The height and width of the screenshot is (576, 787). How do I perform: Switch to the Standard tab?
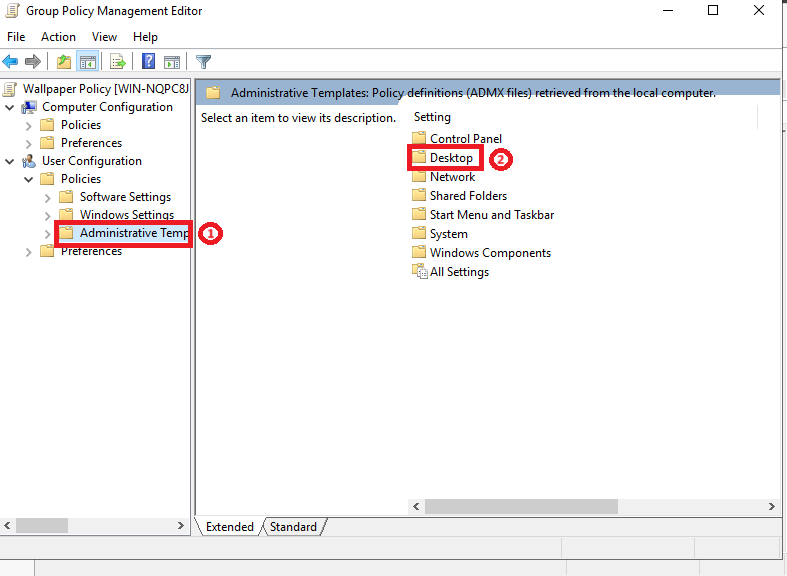[x=294, y=527]
